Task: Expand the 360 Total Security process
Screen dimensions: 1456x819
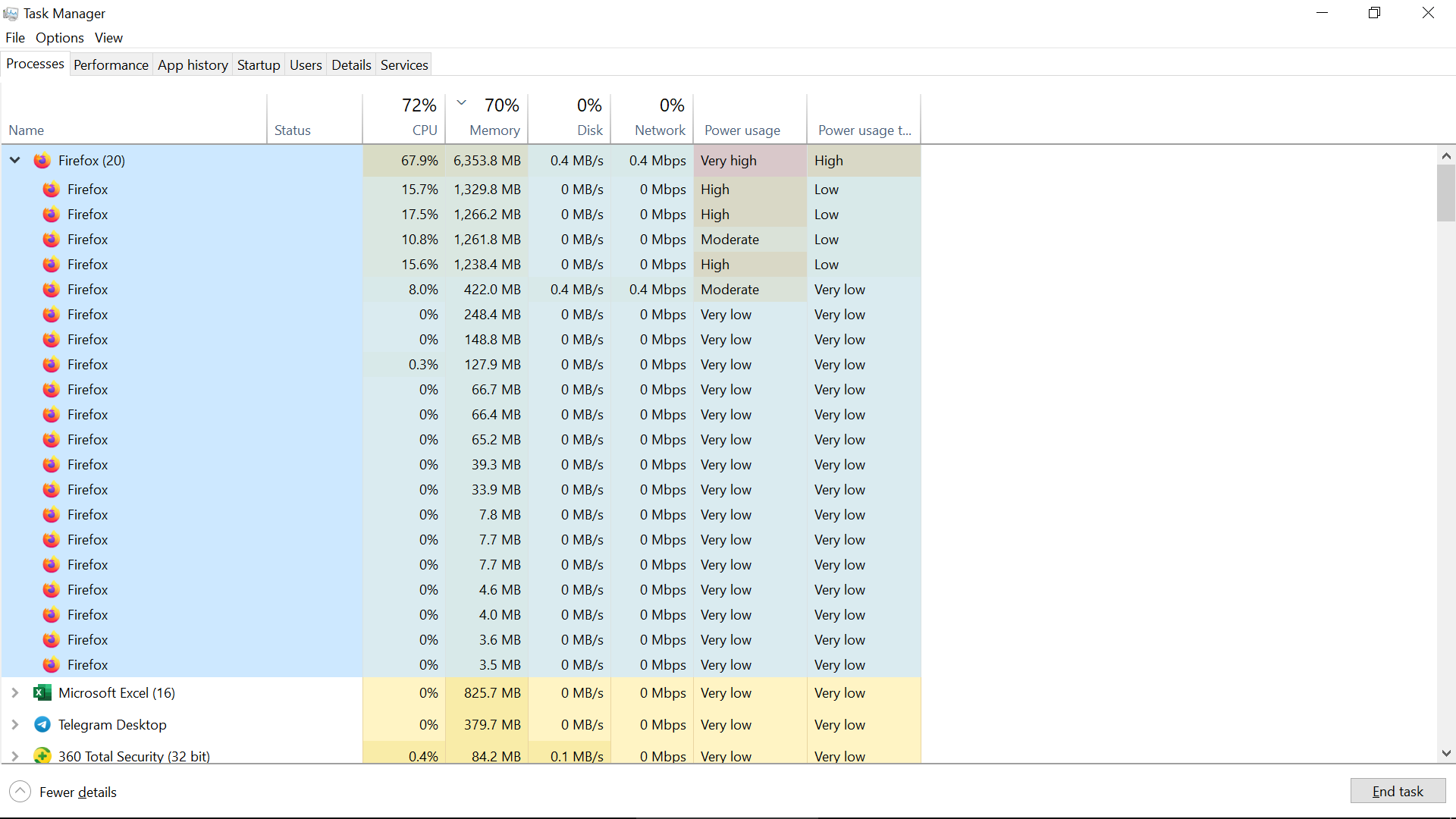Action: (15, 756)
